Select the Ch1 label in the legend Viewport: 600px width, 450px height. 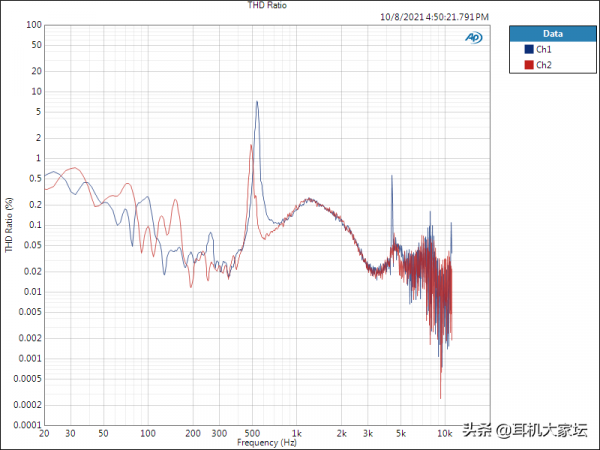coord(544,49)
